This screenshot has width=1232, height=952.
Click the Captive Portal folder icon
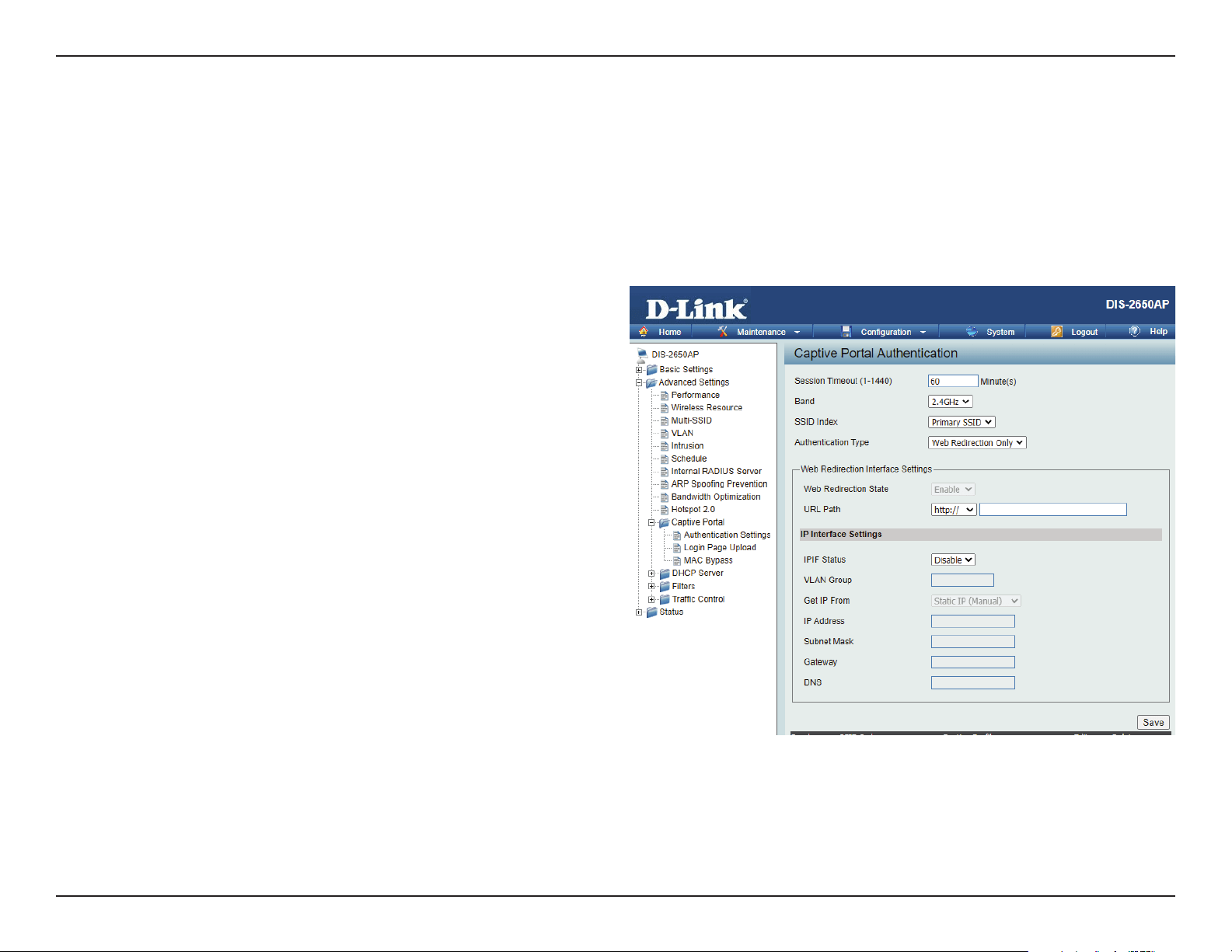[x=664, y=522]
